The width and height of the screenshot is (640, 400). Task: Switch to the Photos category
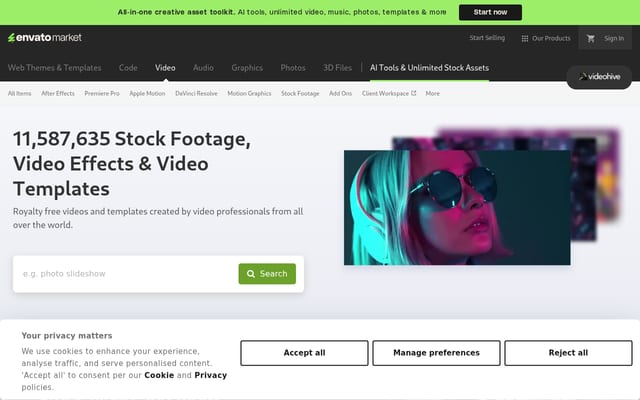pos(293,68)
